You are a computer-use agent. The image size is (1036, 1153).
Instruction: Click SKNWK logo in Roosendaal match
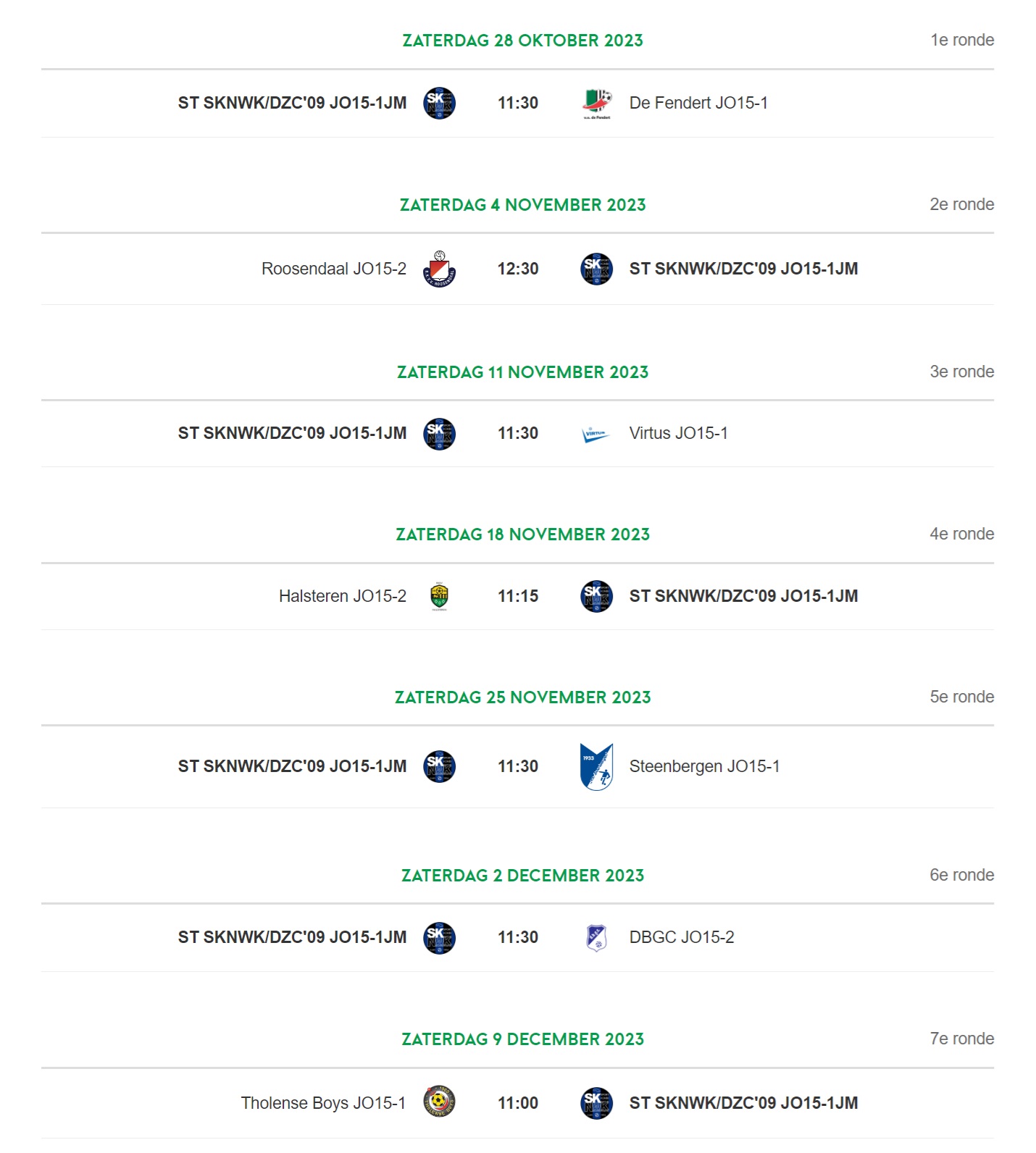pos(597,269)
